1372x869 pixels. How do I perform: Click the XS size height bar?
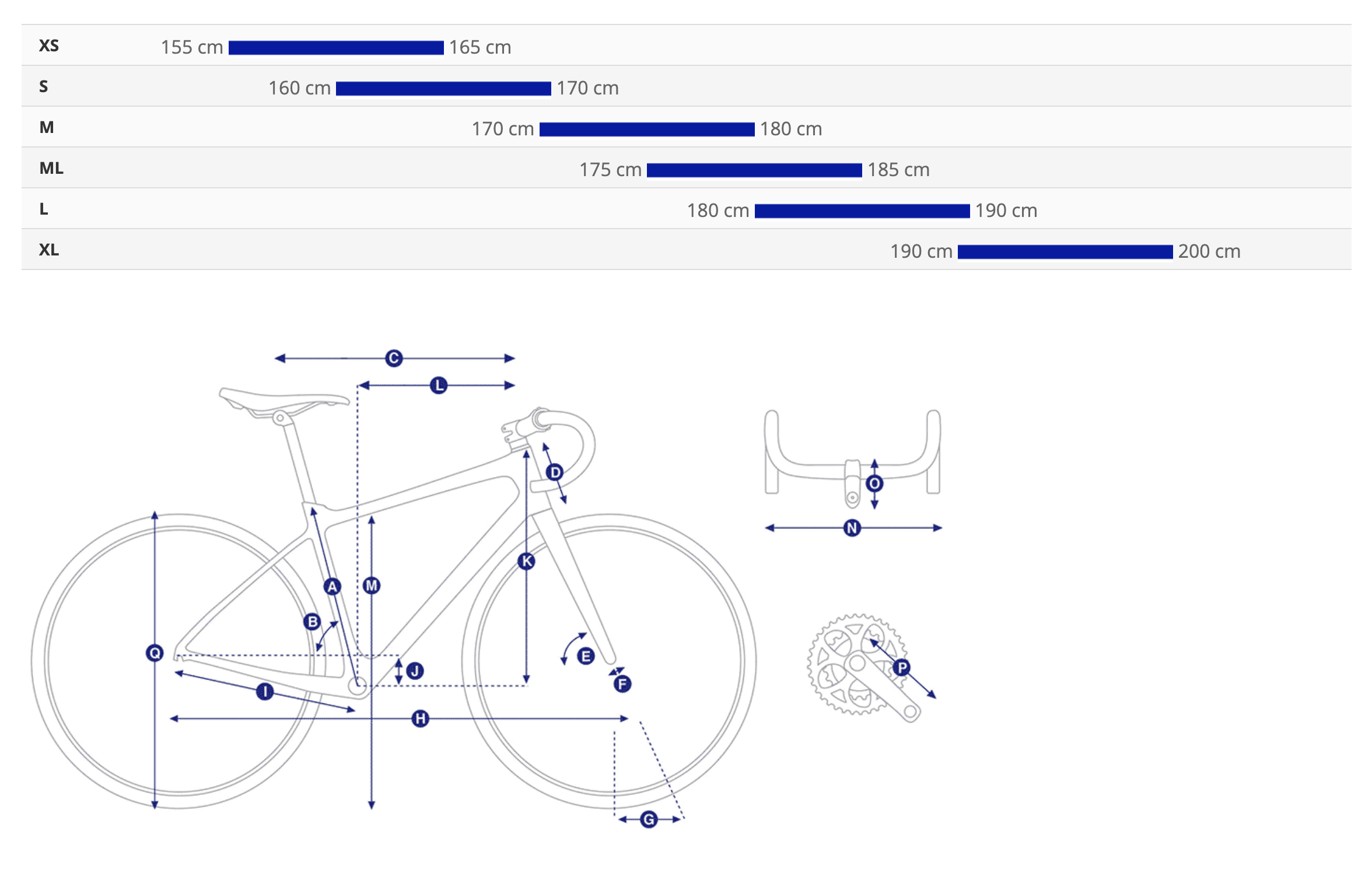coord(336,48)
